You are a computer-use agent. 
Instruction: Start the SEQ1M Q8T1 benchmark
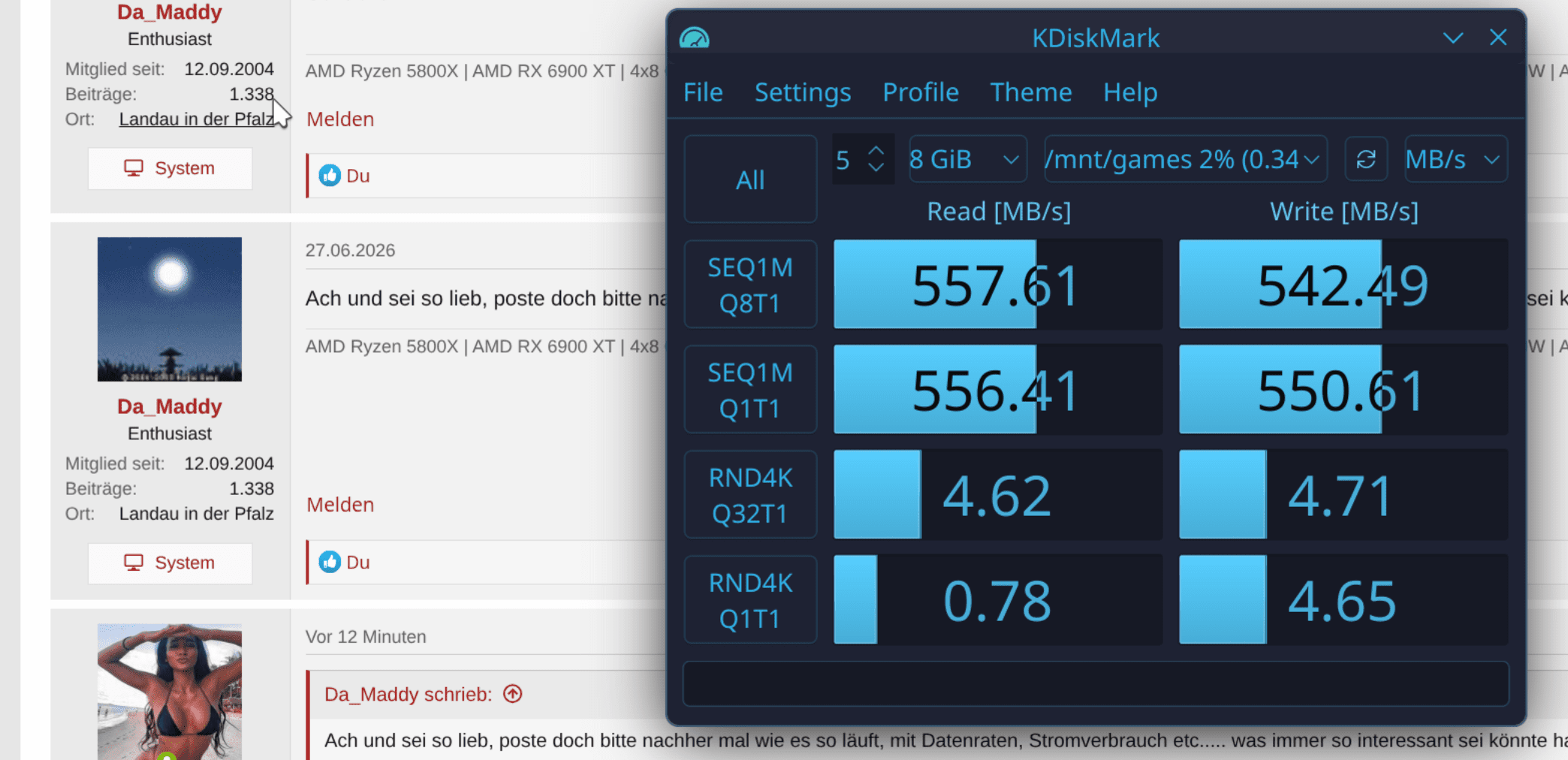pos(750,285)
